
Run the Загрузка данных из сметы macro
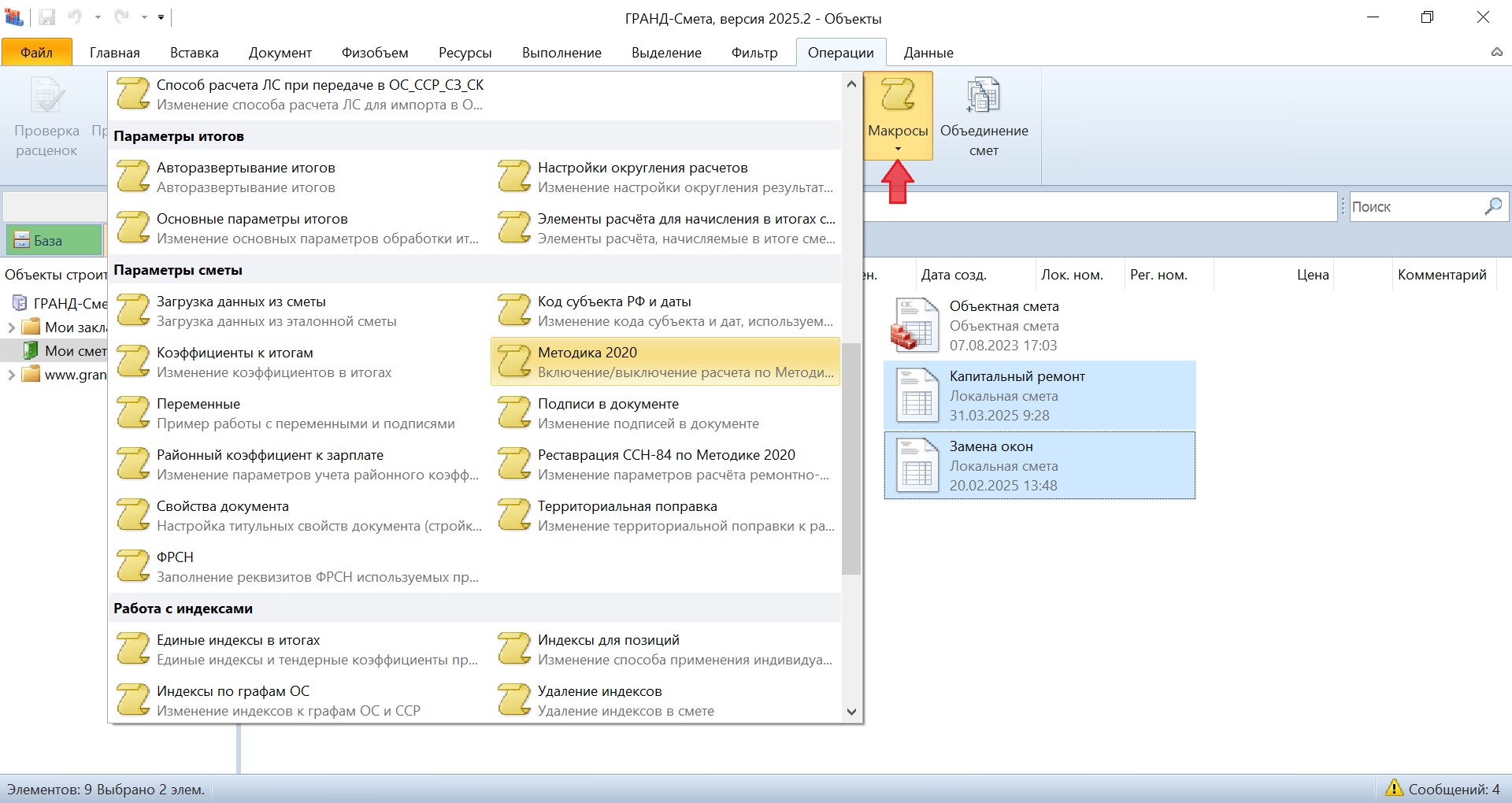[299, 311]
